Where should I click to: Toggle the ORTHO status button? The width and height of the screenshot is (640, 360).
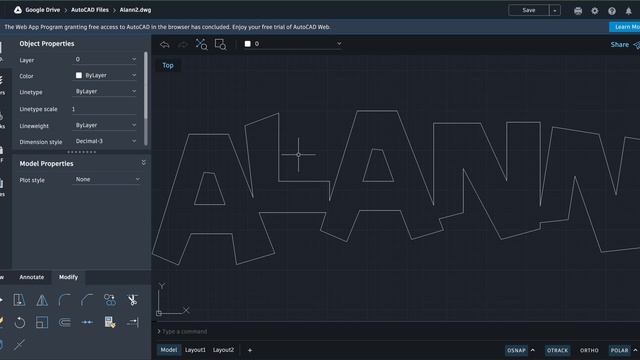(x=589, y=350)
